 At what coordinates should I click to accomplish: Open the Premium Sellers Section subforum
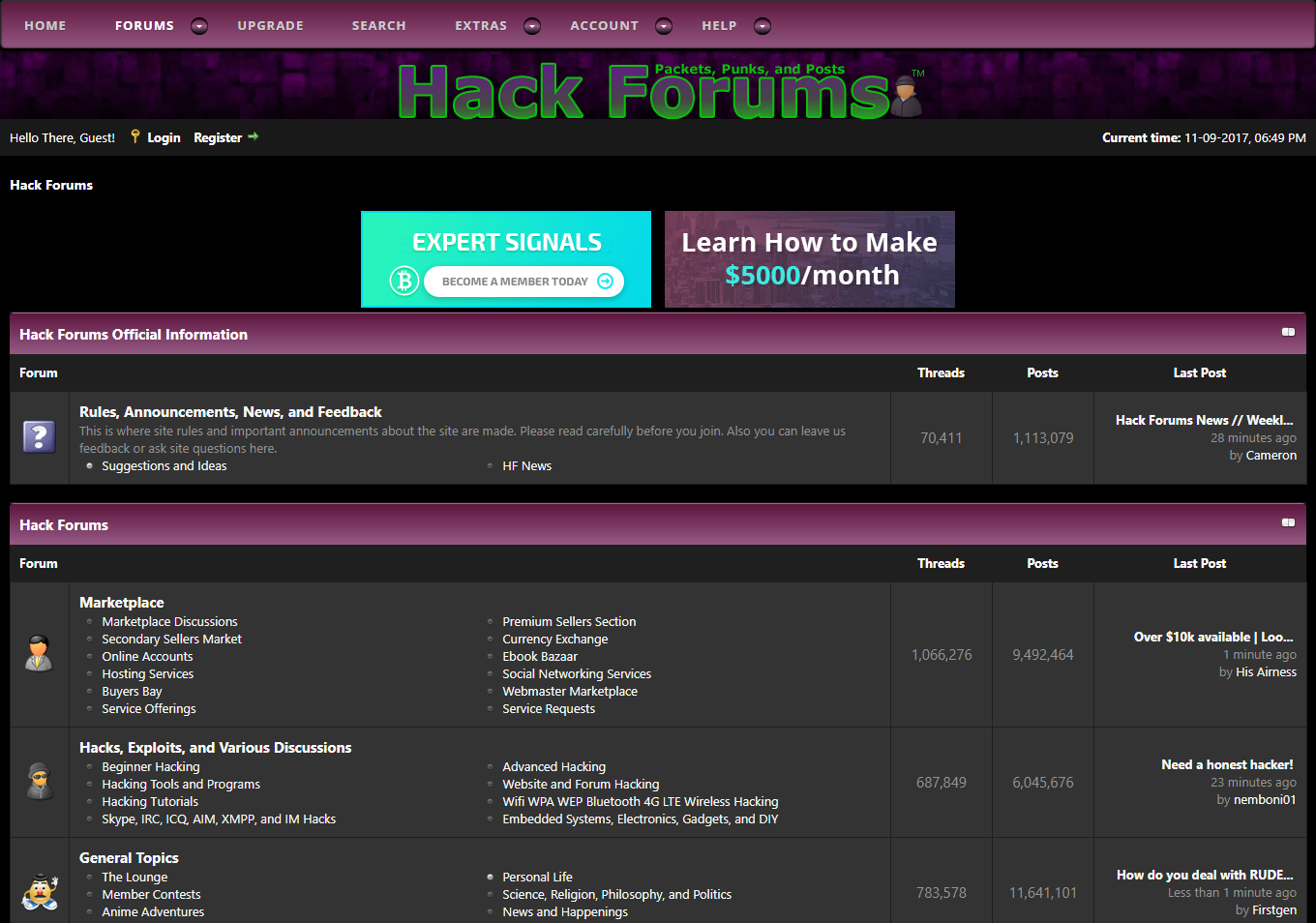coord(569,622)
